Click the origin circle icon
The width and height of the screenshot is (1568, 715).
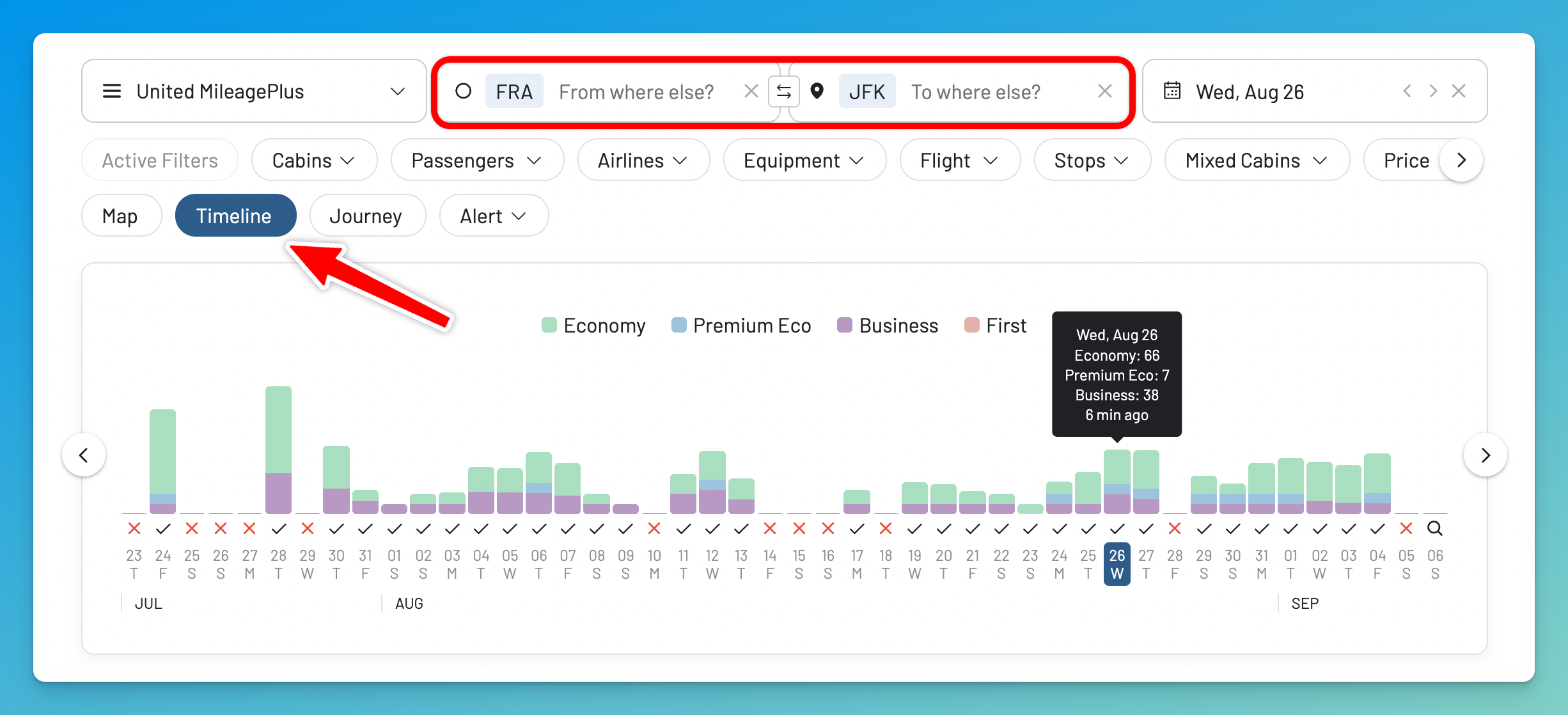pyautogui.click(x=463, y=91)
